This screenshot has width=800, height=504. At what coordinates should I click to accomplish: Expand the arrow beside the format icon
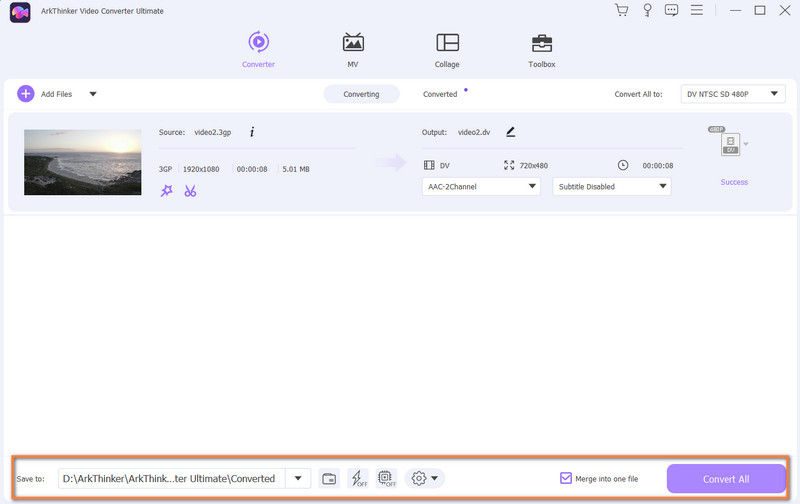[746, 144]
